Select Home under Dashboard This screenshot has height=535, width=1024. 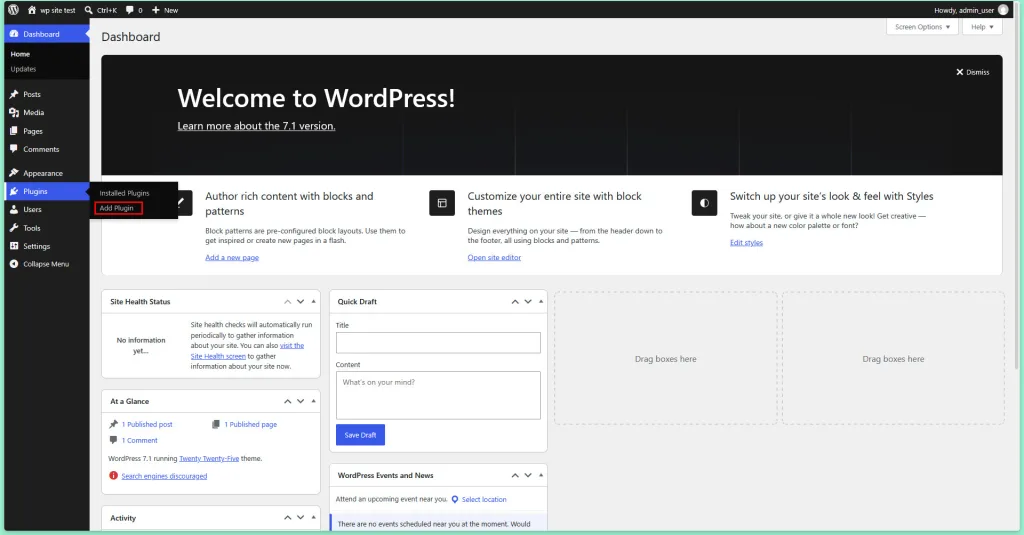point(20,54)
